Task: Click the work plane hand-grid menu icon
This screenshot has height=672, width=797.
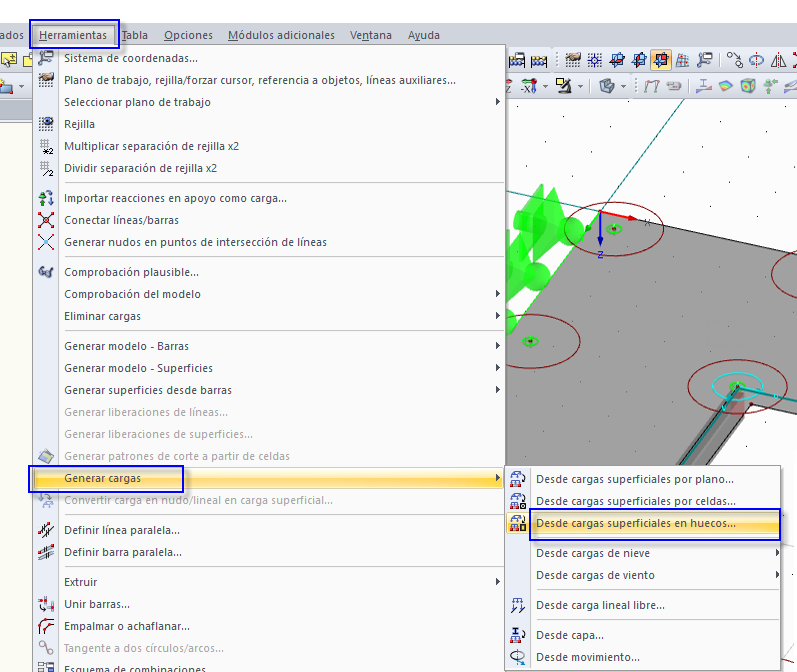Action: (x=46, y=80)
